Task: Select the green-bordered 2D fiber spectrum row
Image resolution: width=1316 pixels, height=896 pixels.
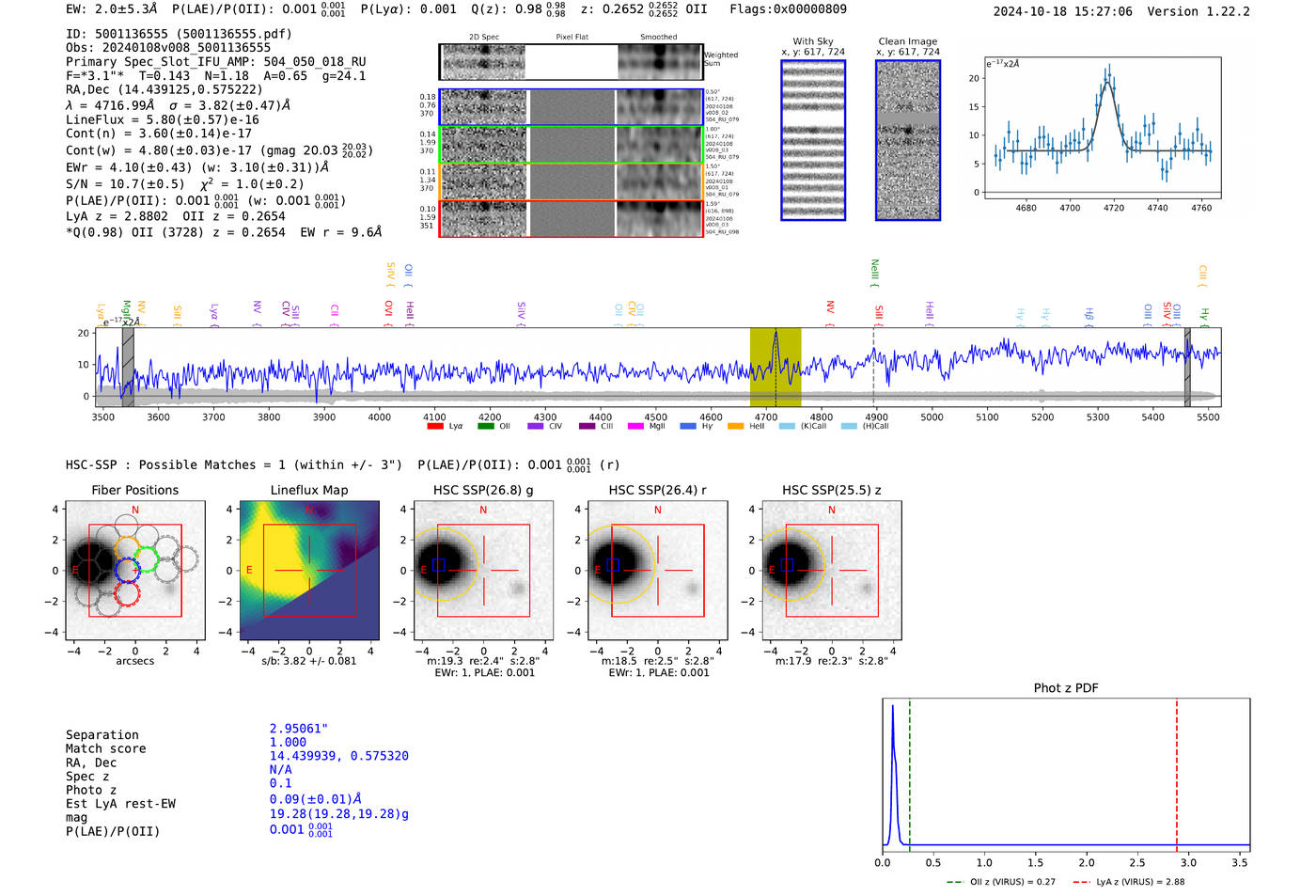Action: click(x=572, y=145)
